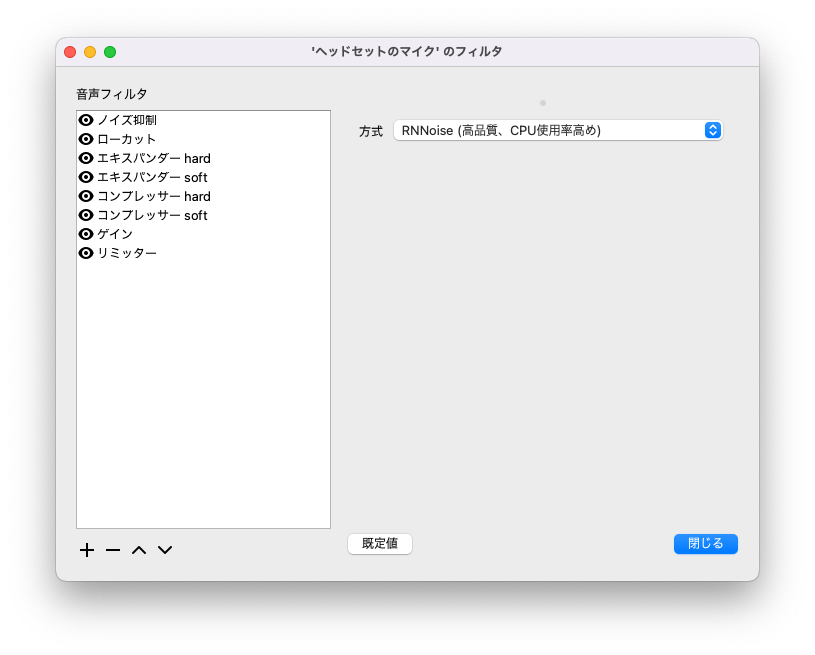Image resolution: width=815 pixels, height=655 pixels.
Task: Select エキスパンダー hard row
Action: [x=203, y=158]
